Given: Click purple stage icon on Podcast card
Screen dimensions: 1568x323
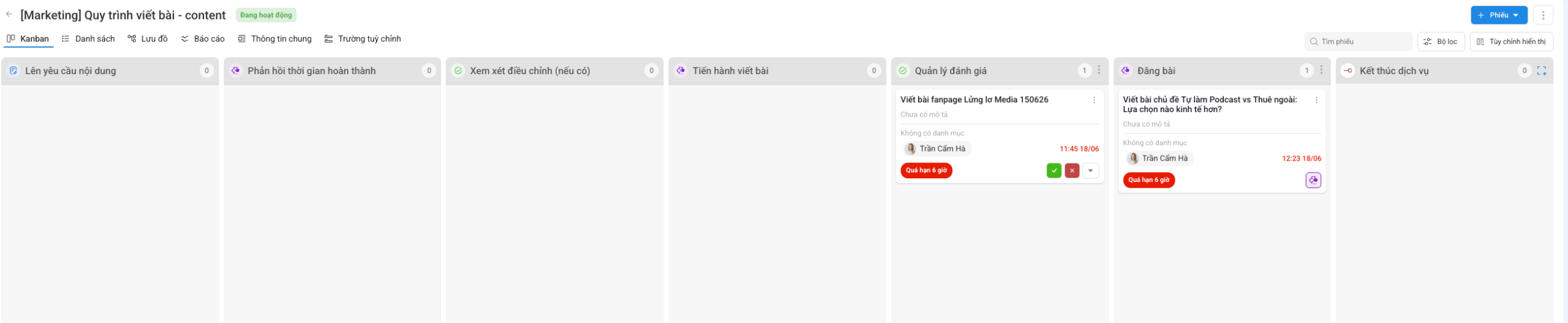Looking at the screenshot, I should click(1313, 180).
